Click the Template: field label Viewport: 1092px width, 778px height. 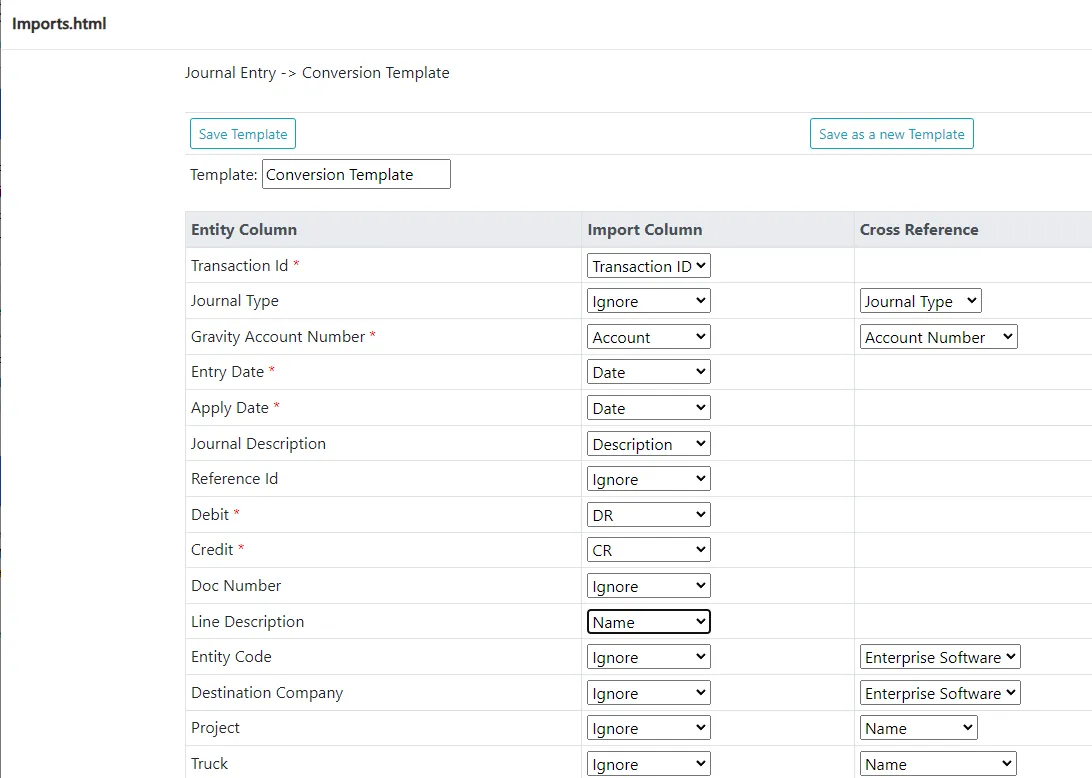(x=224, y=174)
